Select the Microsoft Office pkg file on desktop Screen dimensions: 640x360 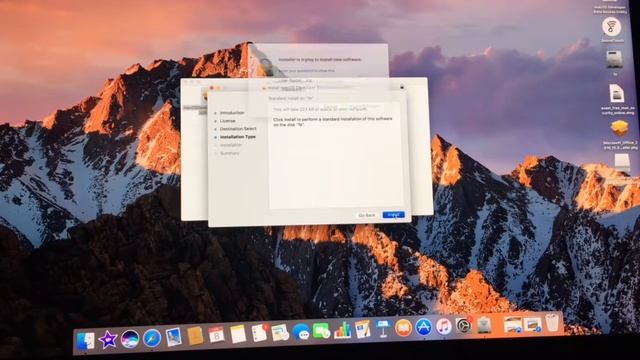619,129
